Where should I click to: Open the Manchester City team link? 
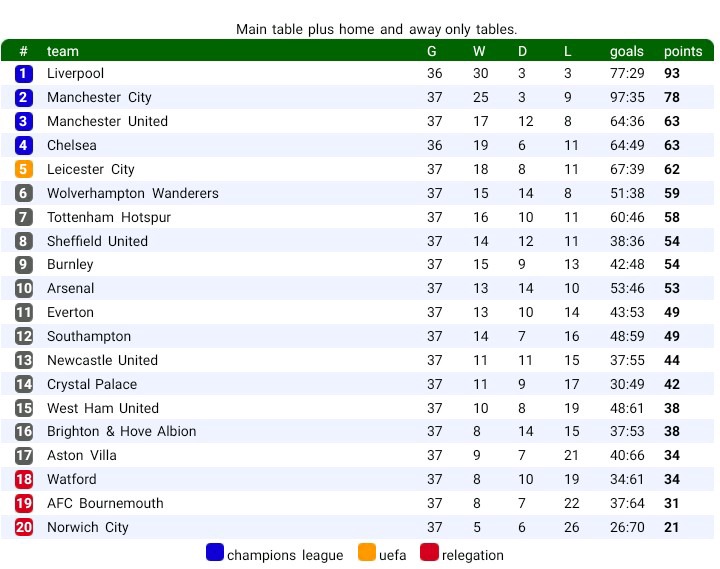pyautogui.click(x=99, y=98)
